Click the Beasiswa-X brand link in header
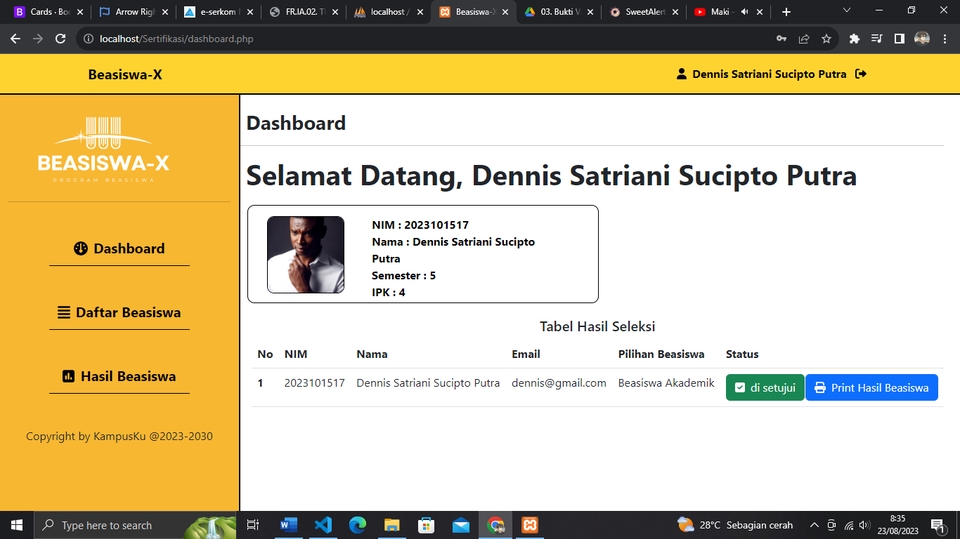The width and height of the screenshot is (960, 539). pyautogui.click(x=125, y=75)
